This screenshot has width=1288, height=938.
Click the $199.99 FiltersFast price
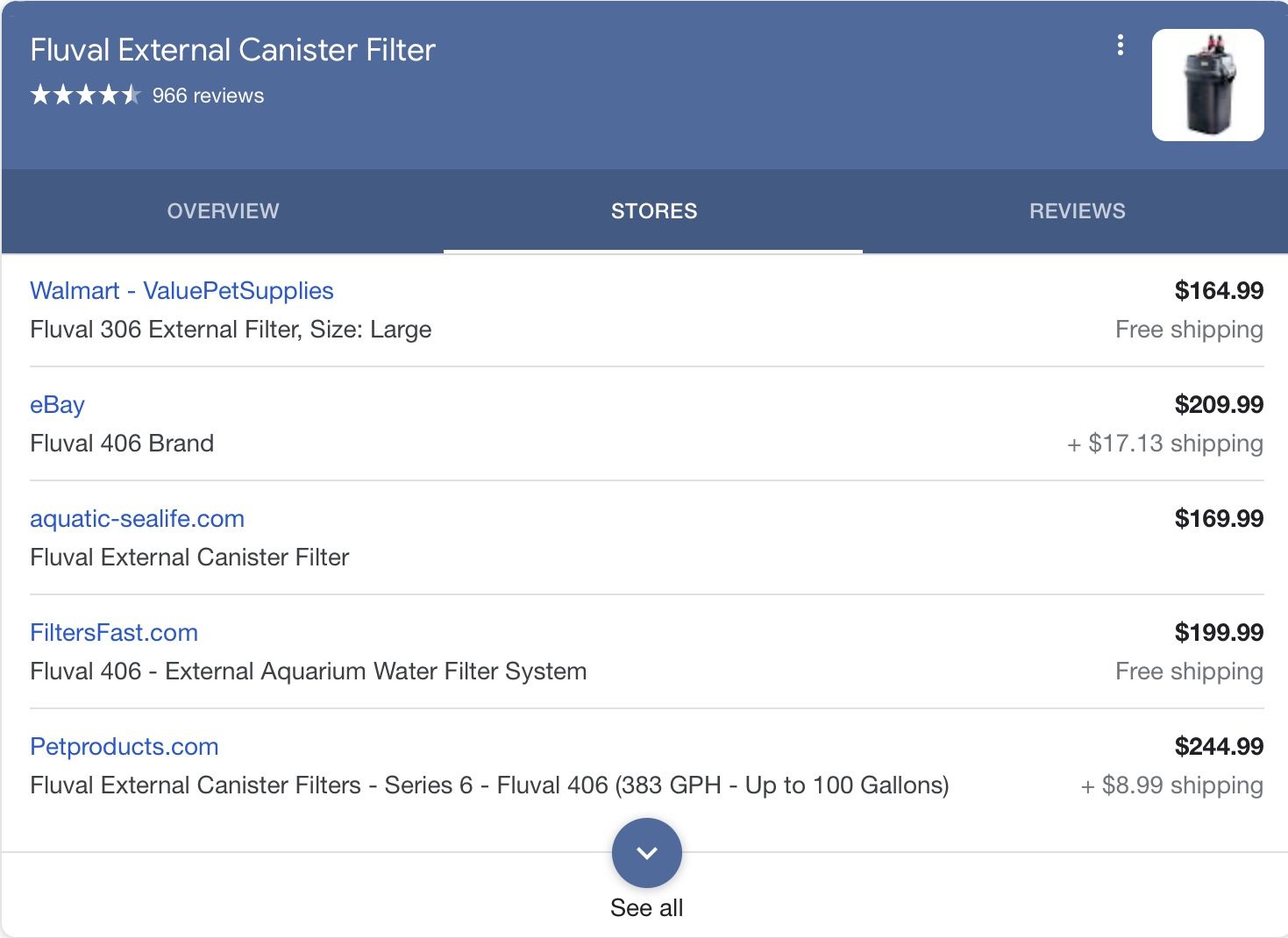[x=1219, y=633]
